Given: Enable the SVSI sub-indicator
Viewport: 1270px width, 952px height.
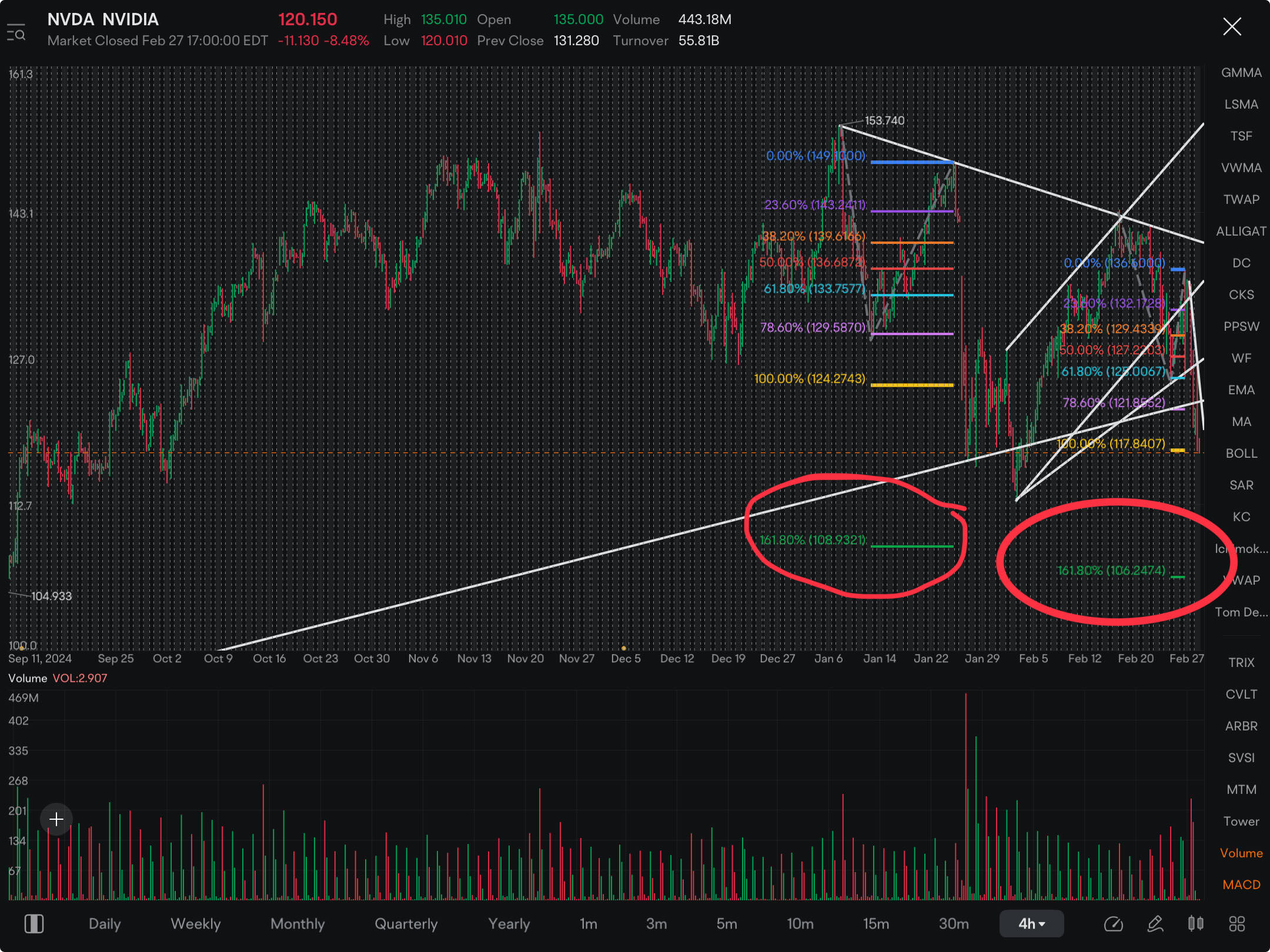Looking at the screenshot, I should pyautogui.click(x=1241, y=757).
